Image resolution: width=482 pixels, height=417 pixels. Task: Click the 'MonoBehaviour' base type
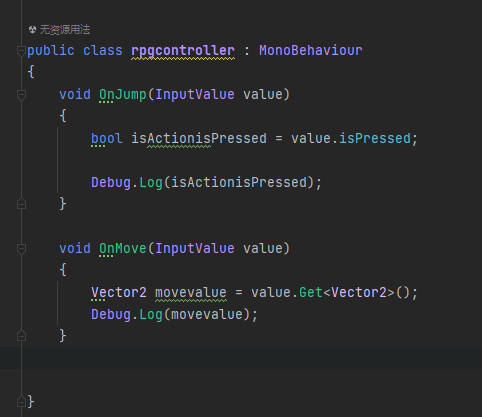311,51
